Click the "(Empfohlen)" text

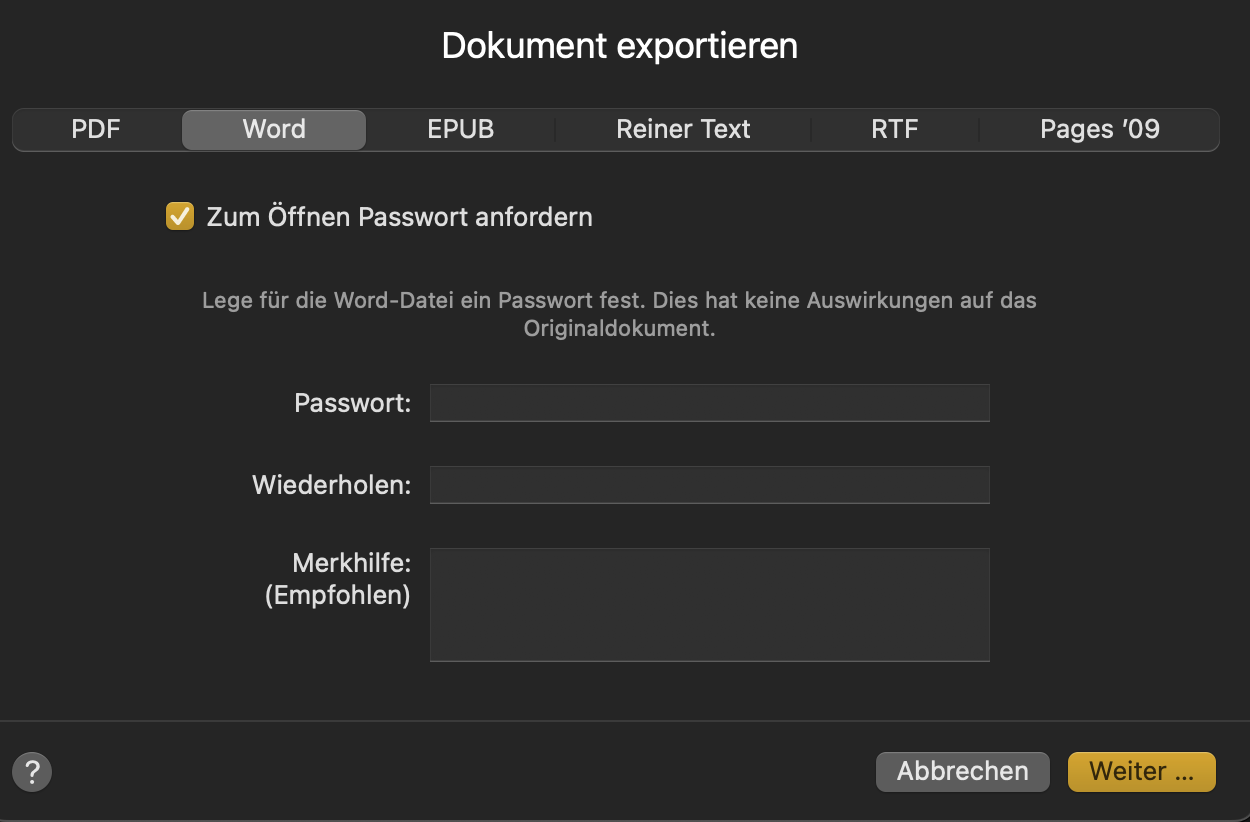[337, 595]
